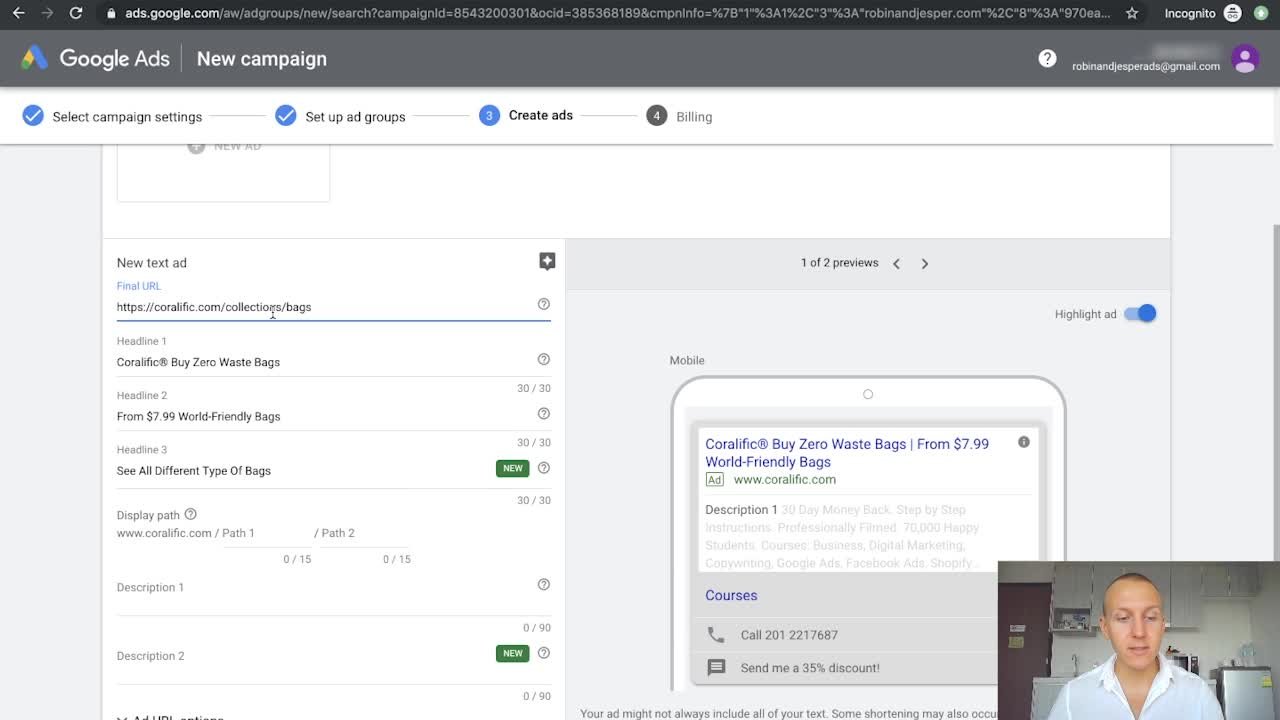Bookmark this page with the star icon
Screen dimensions: 1280x720
[x=1132, y=13]
